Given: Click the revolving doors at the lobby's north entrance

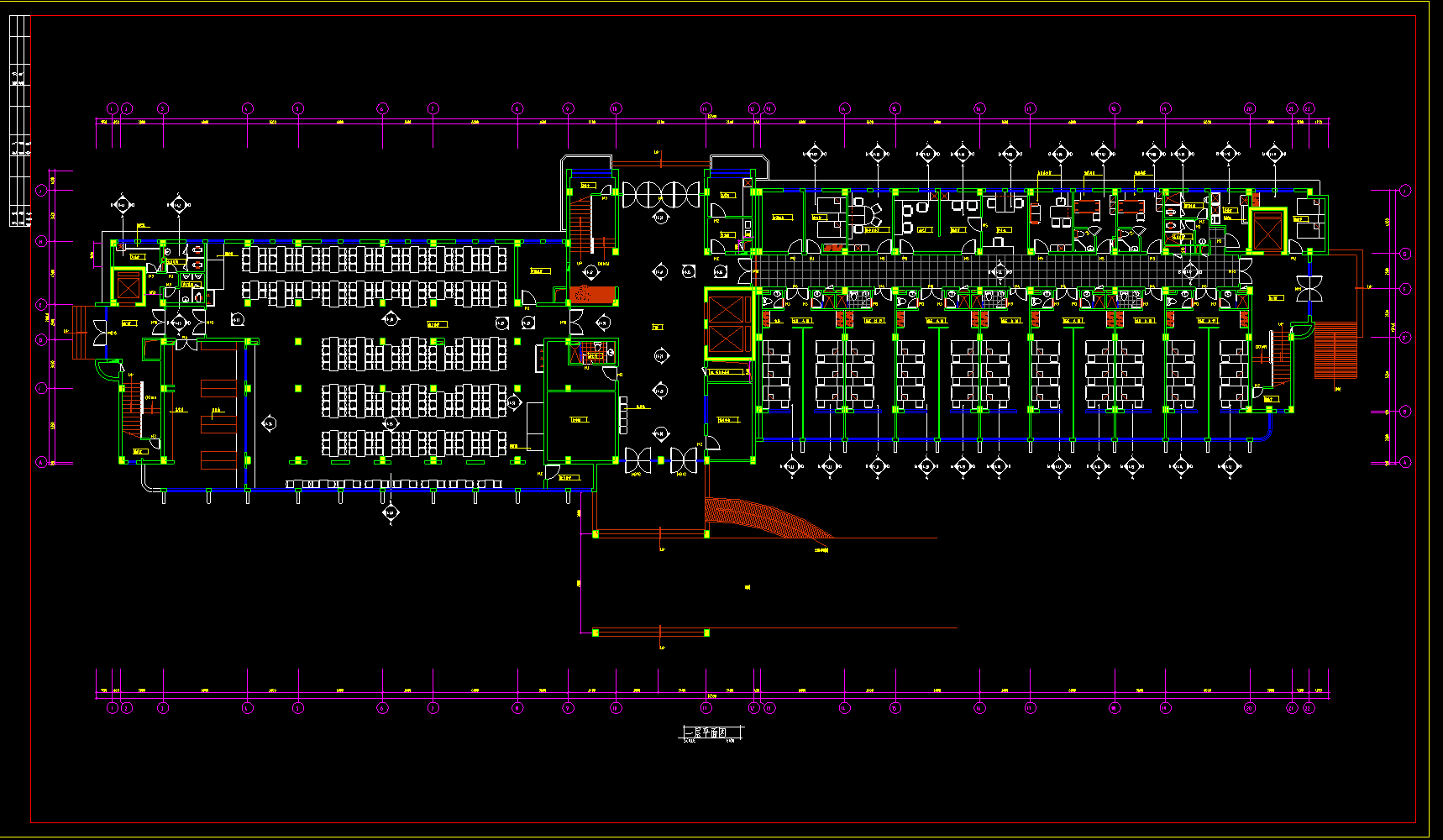Looking at the screenshot, I should [x=660, y=195].
